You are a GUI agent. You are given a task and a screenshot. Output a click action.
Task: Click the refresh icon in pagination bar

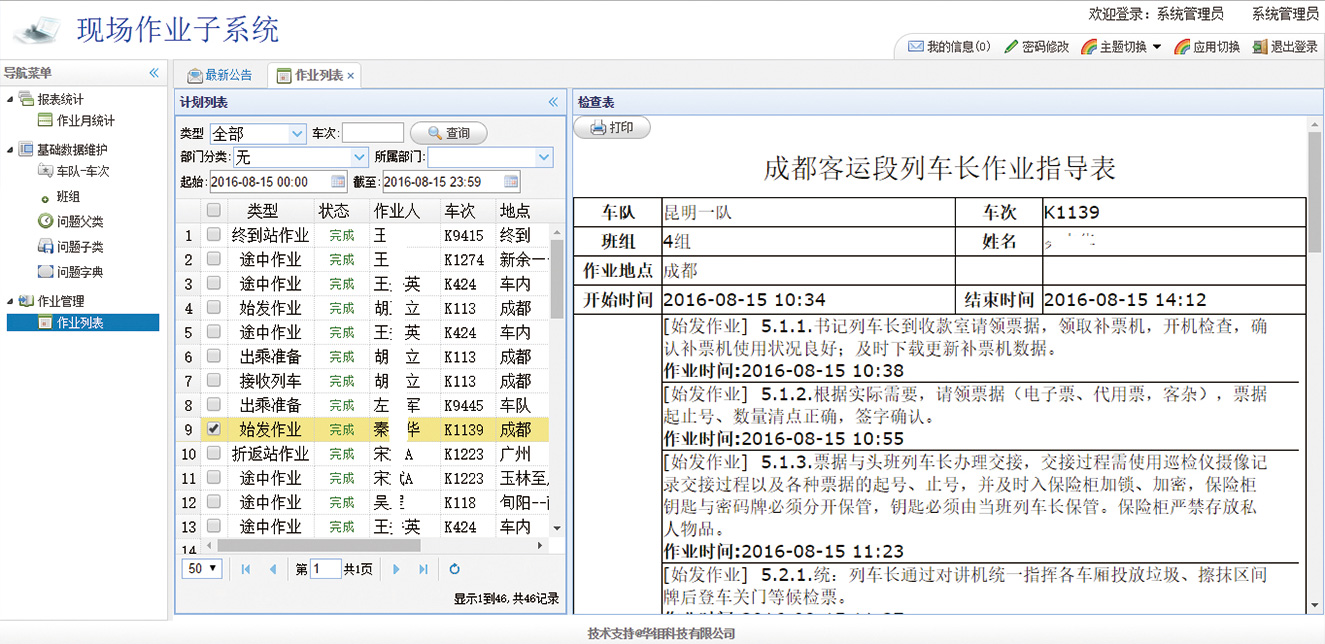pyautogui.click(x=454, y=569)
